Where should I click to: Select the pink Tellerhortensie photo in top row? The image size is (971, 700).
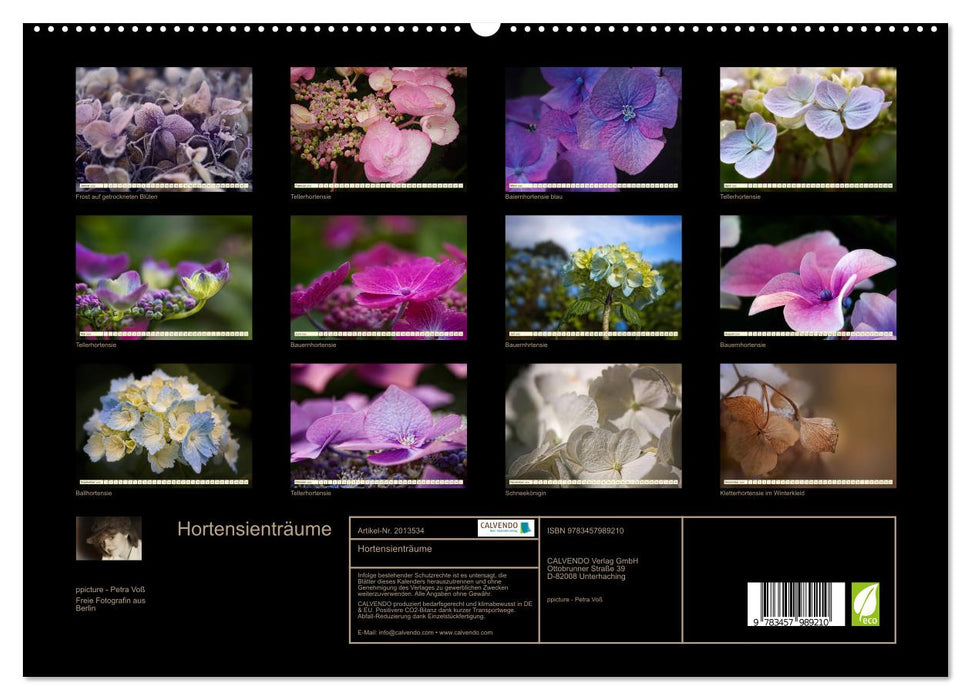point(378,128)
